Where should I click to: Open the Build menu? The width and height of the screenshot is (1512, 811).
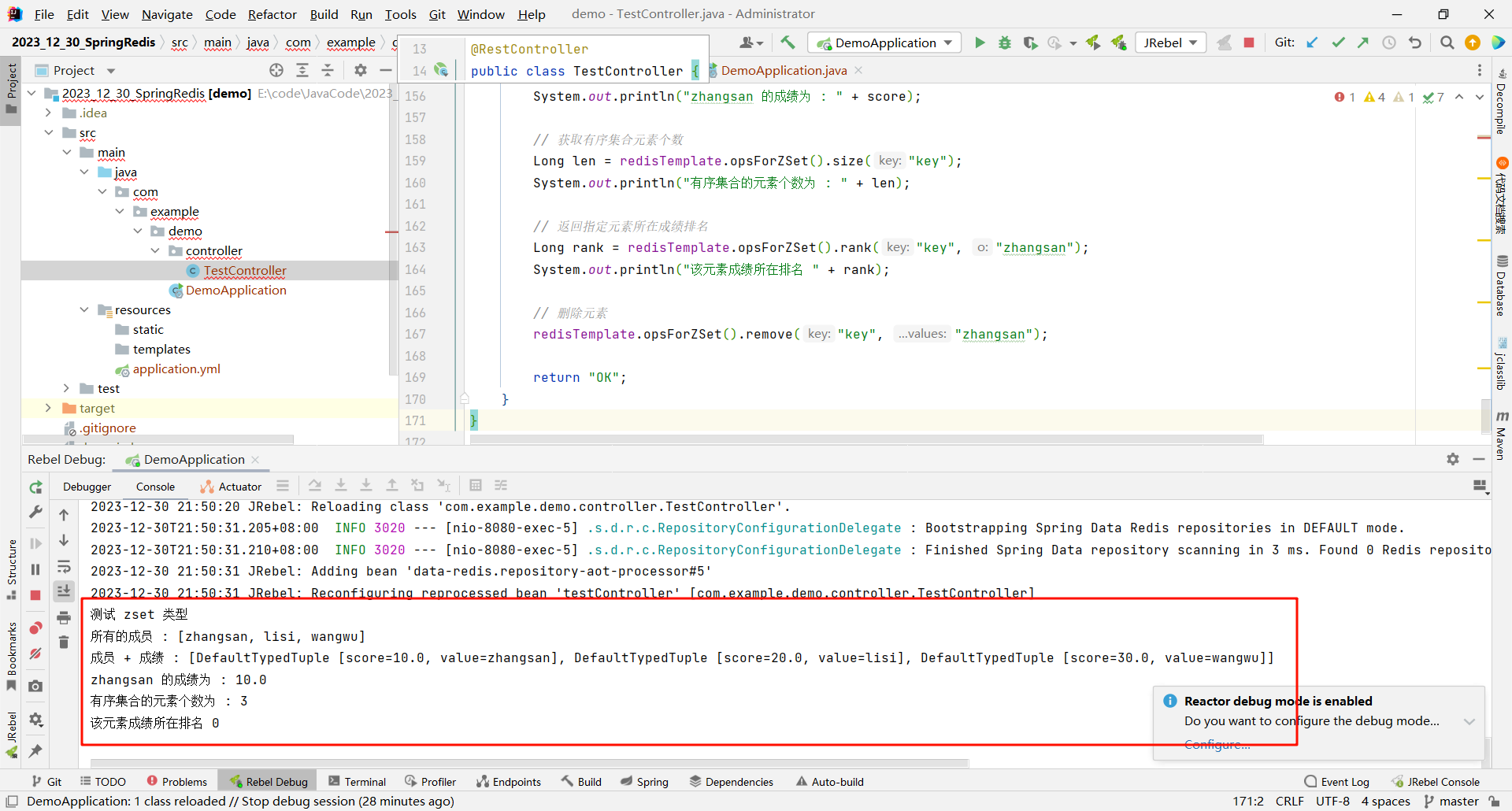tap(324, 14)
